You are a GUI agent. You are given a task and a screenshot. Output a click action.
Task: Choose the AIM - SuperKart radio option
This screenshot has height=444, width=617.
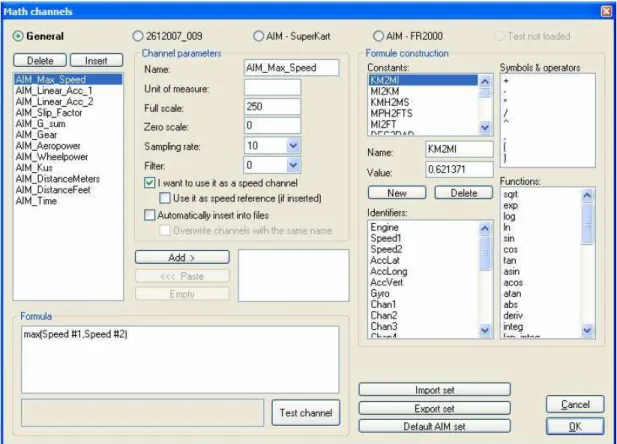[x=258, y=36]
